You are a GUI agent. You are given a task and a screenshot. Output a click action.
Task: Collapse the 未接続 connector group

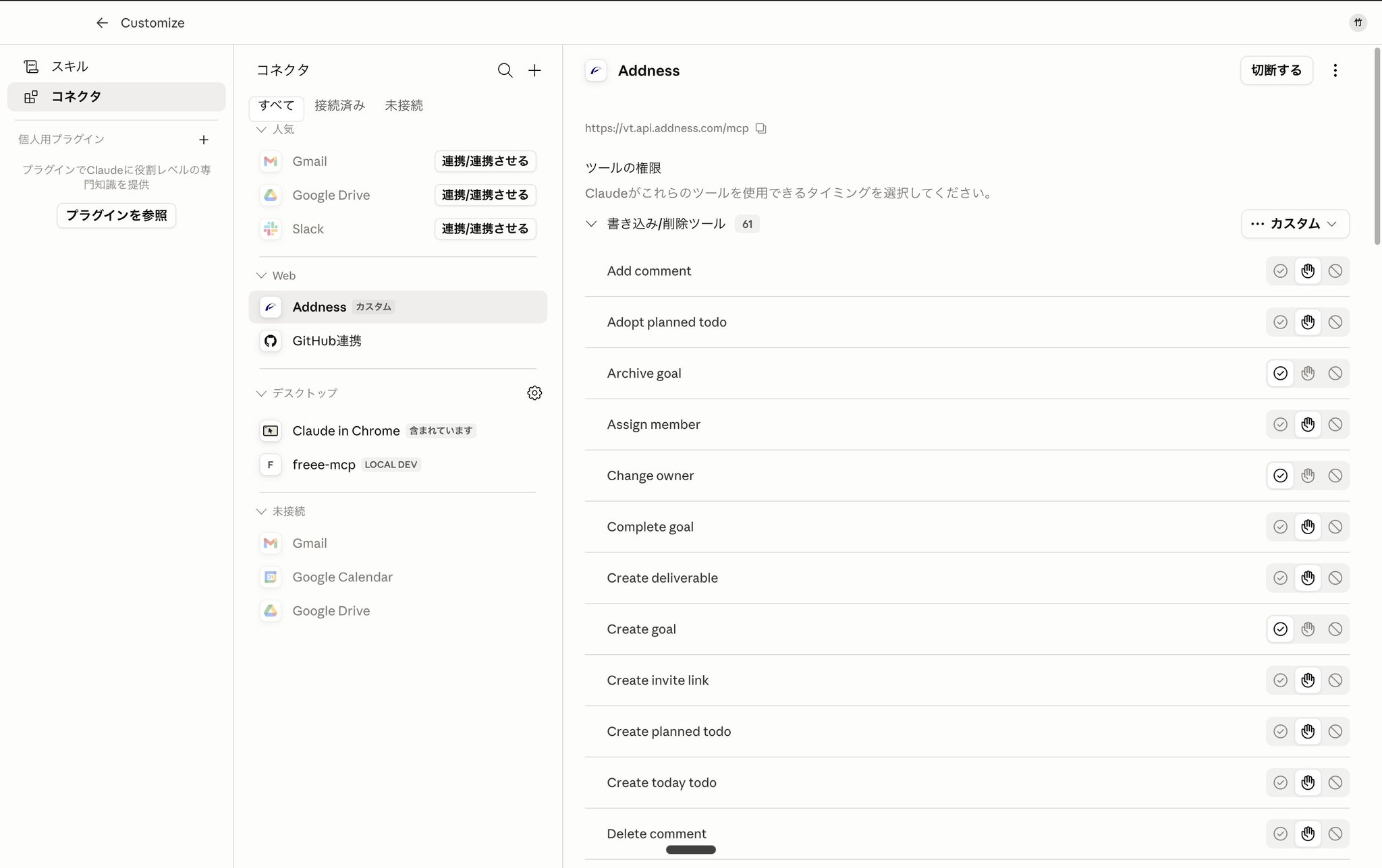261,511
